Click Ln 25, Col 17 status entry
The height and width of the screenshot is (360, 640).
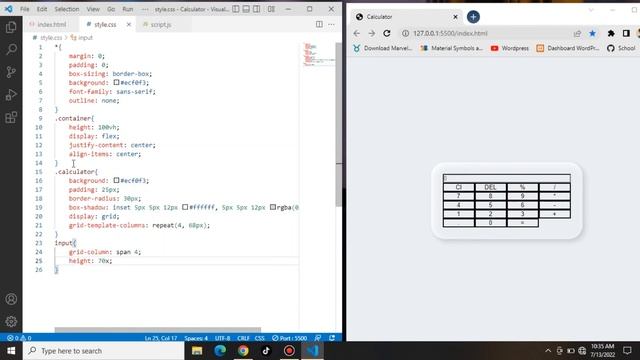(x=161, y=338)
